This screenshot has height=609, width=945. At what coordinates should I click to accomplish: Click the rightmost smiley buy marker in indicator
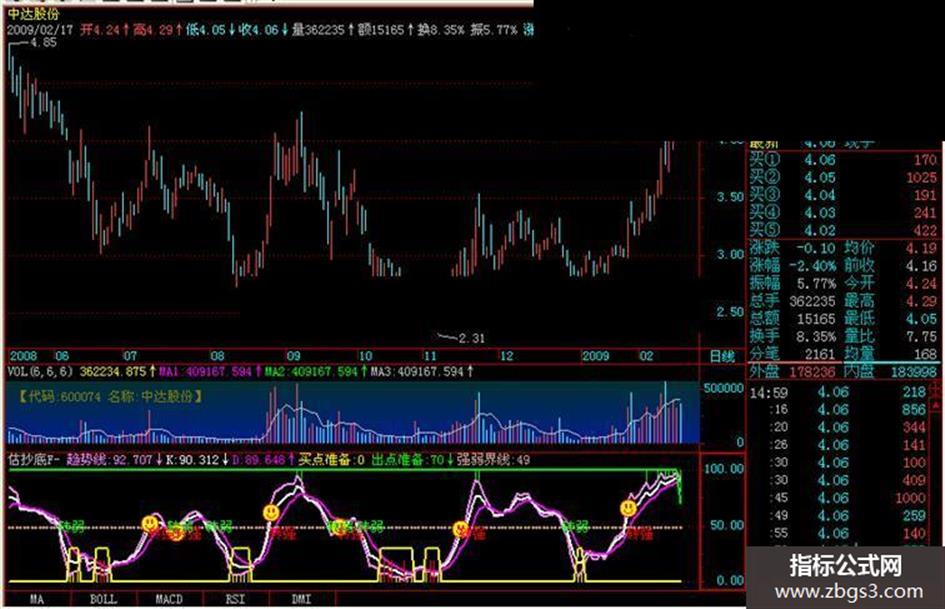629,508
